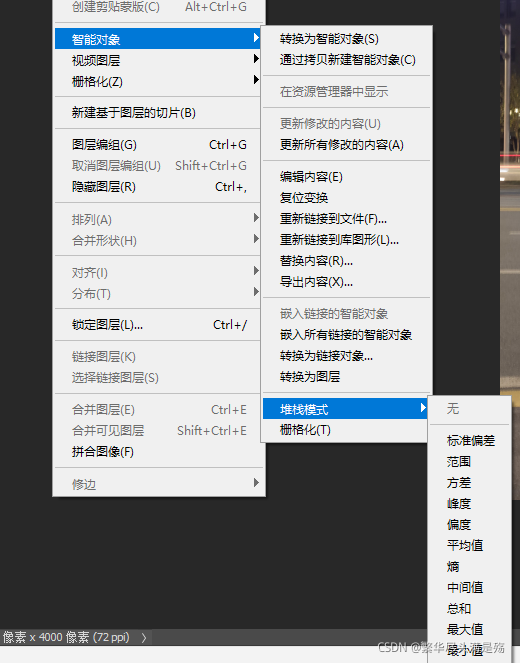
Task: Click 更新修改的内容(U)
Action: [x=346, y=124]
